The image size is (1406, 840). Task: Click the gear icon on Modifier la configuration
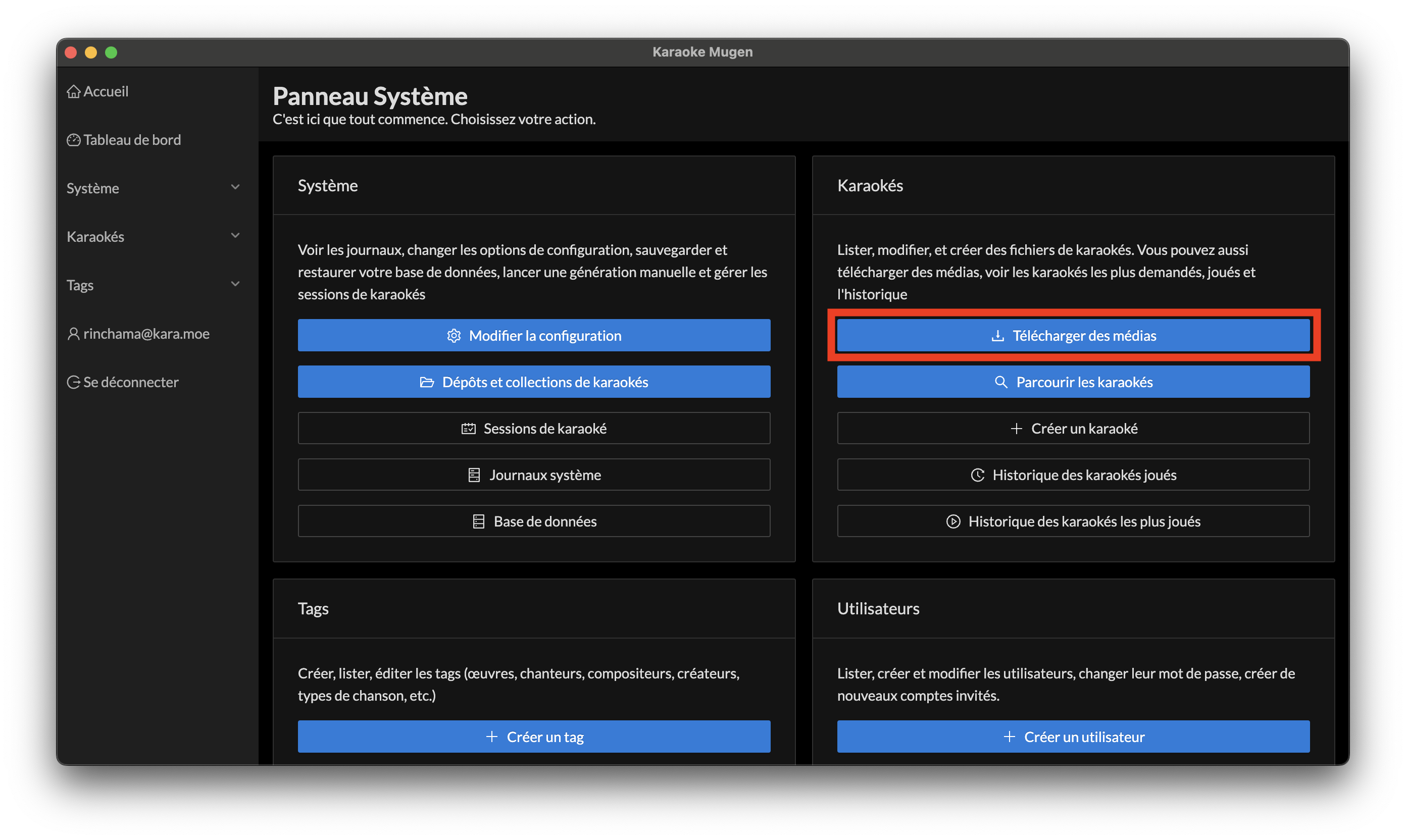[x=454, y=336]
